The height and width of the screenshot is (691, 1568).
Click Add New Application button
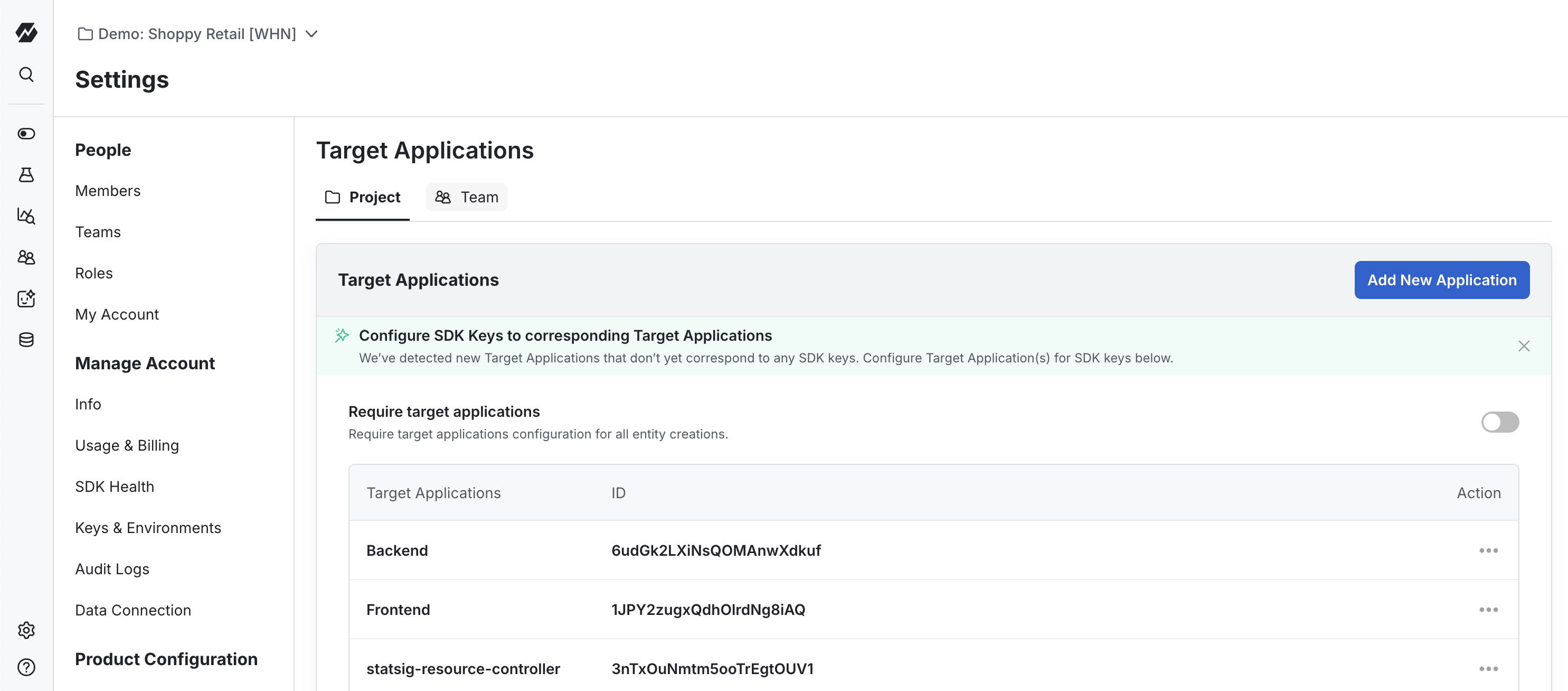coord(1441,279)
